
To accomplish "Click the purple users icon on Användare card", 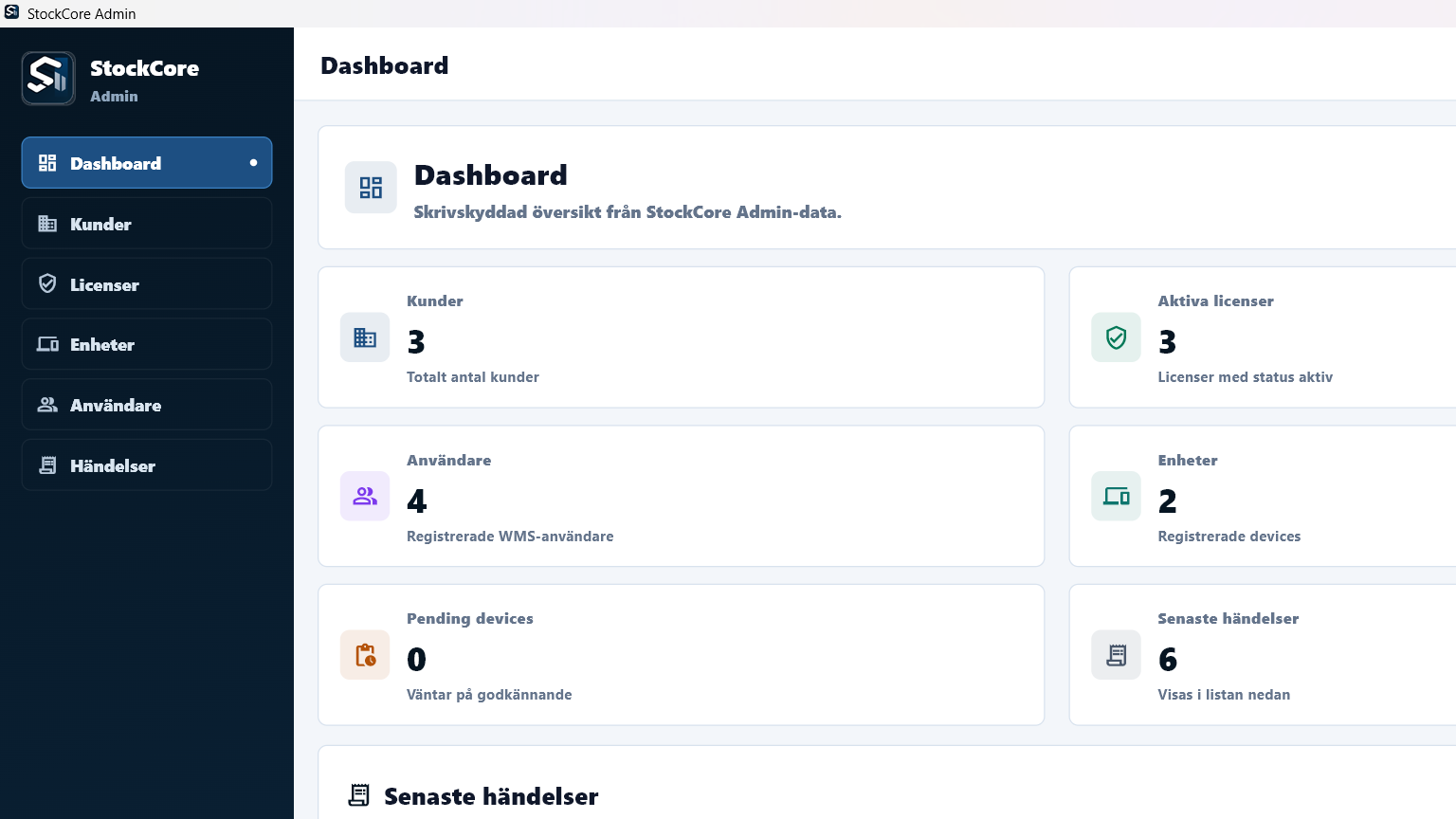I will point(365,496).
